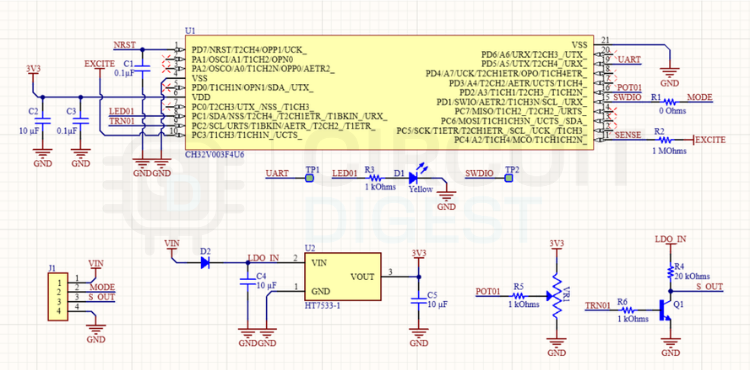The height and width of the screenshot is (370, 750).
Task: Click the TRN01 label beside R6
Action: (598, 305)
